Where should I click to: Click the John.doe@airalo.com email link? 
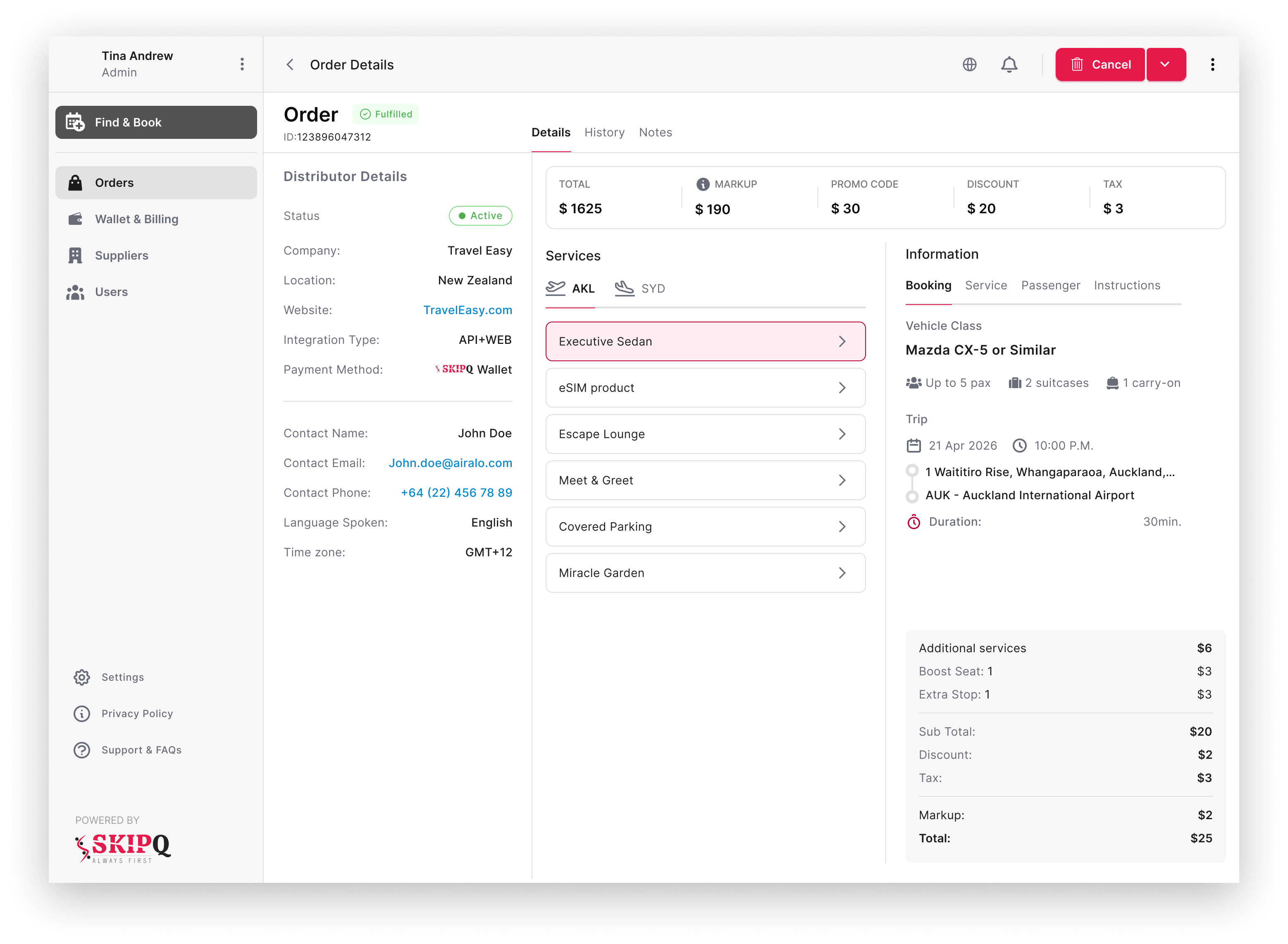coord(450,463)
